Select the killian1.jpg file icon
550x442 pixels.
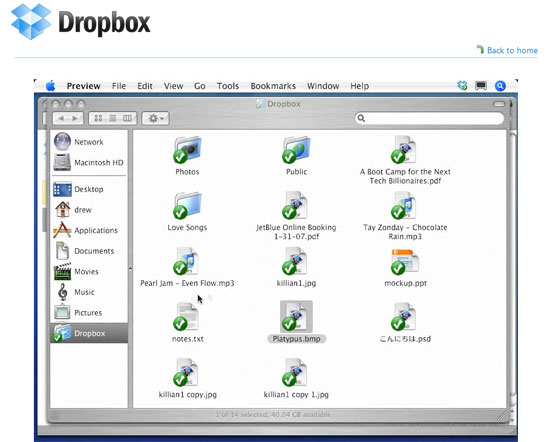295,261
